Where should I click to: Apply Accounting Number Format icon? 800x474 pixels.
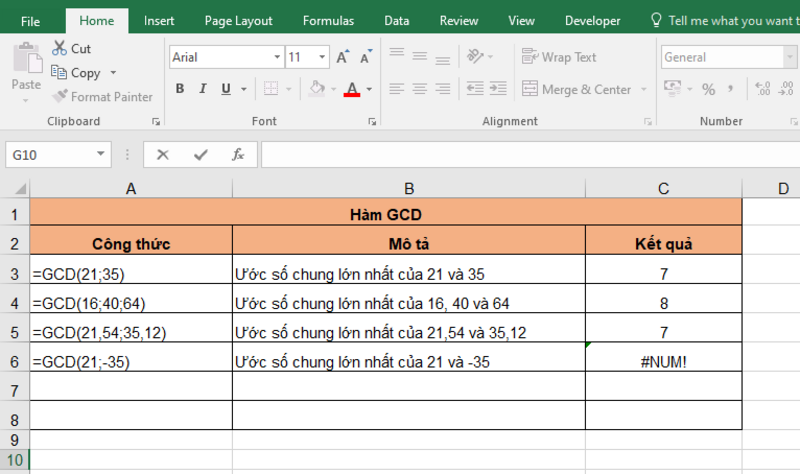672,88
